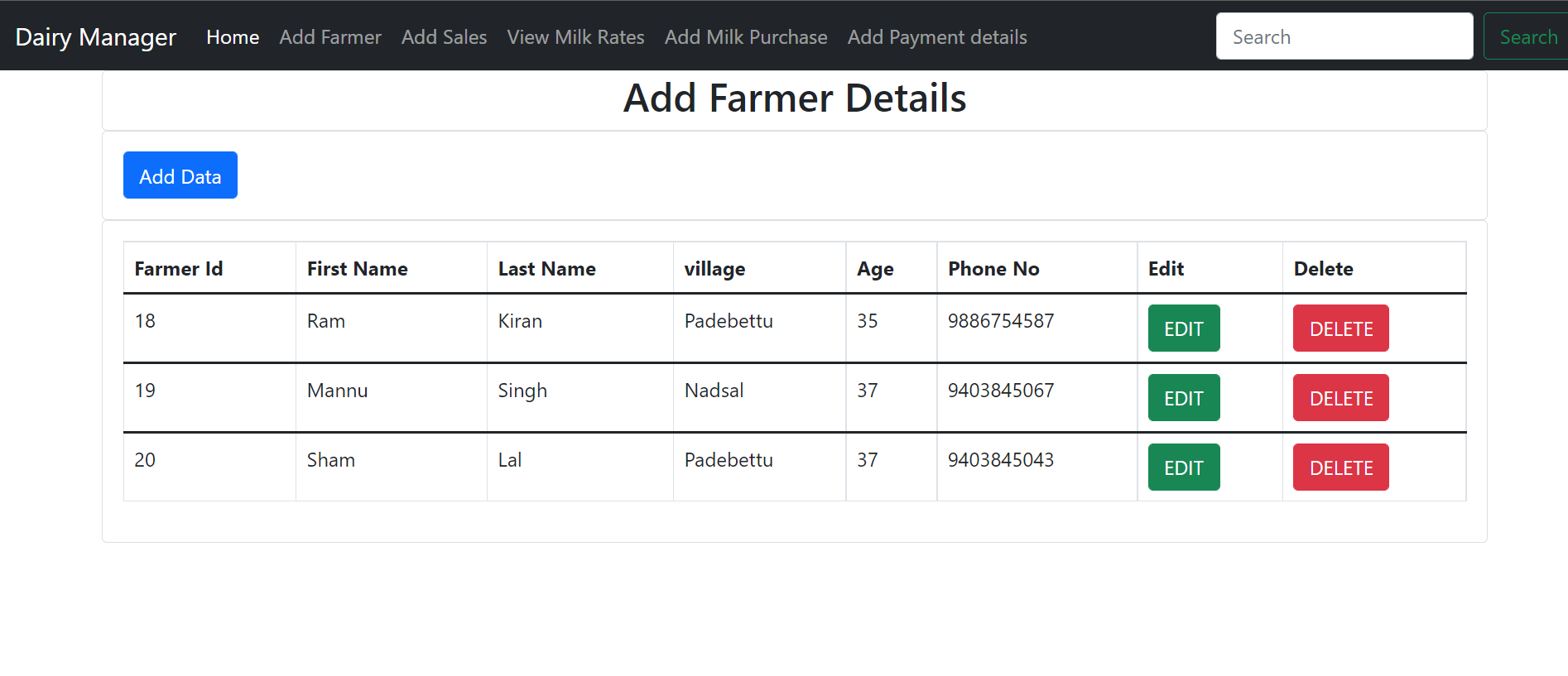Click the Add Data button
Viewport: 1568px width, 676px height.
coord(180,175)
